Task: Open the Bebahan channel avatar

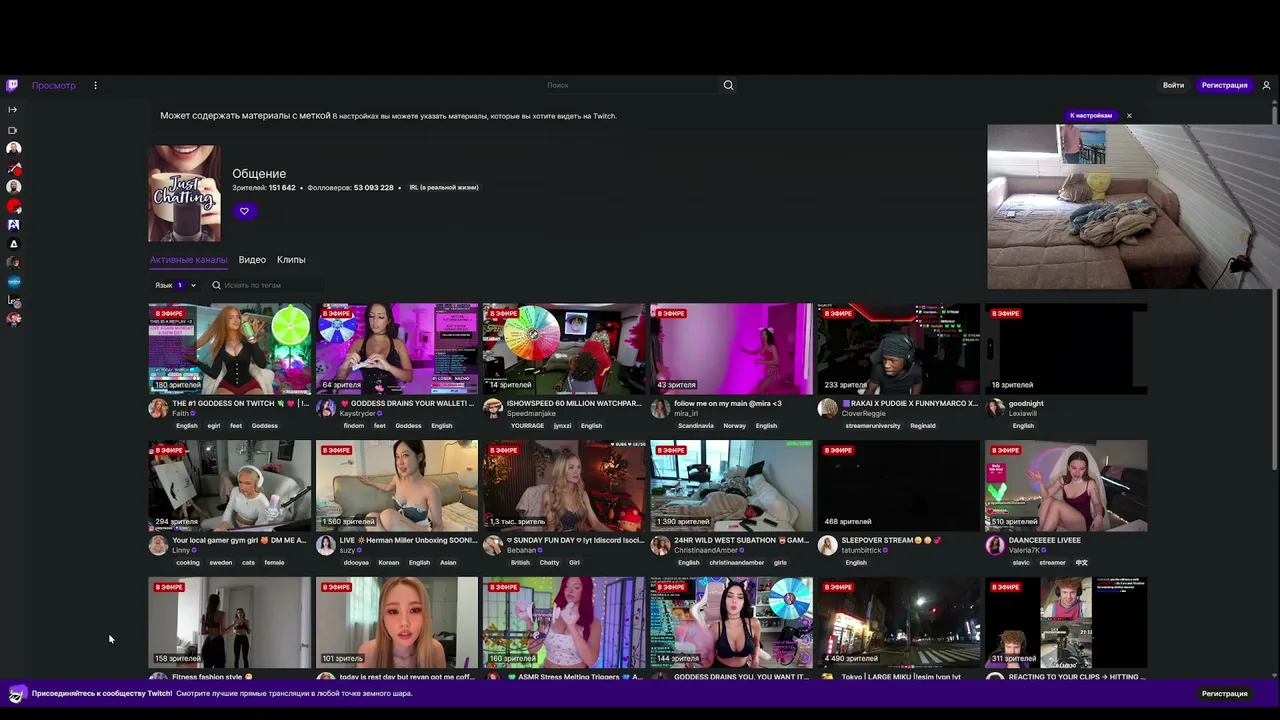Action: (492, 545)
